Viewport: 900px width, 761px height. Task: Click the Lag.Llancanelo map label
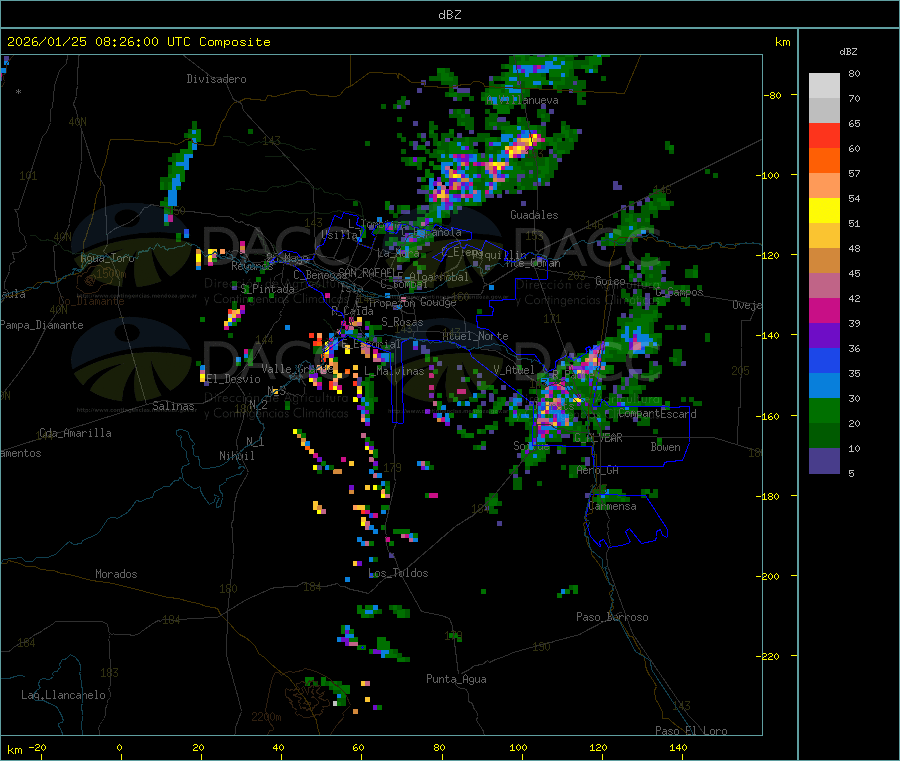click(63, 696)
